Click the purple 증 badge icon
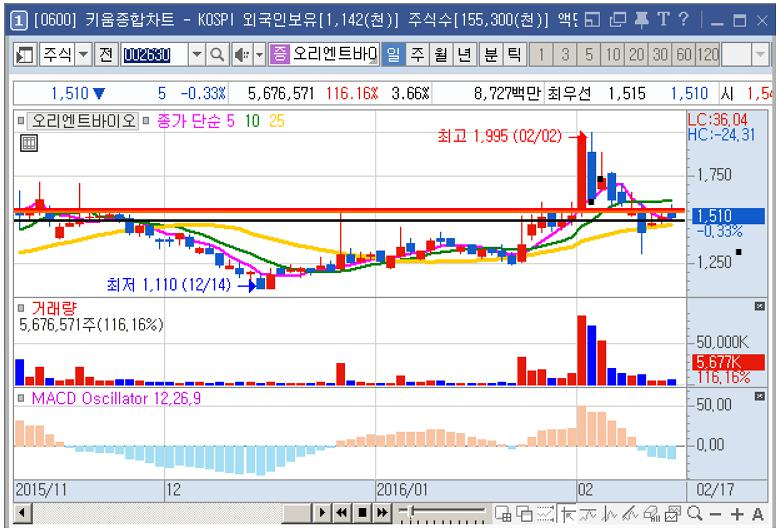Screen dimensions: 779x530 tap(280, 54)
